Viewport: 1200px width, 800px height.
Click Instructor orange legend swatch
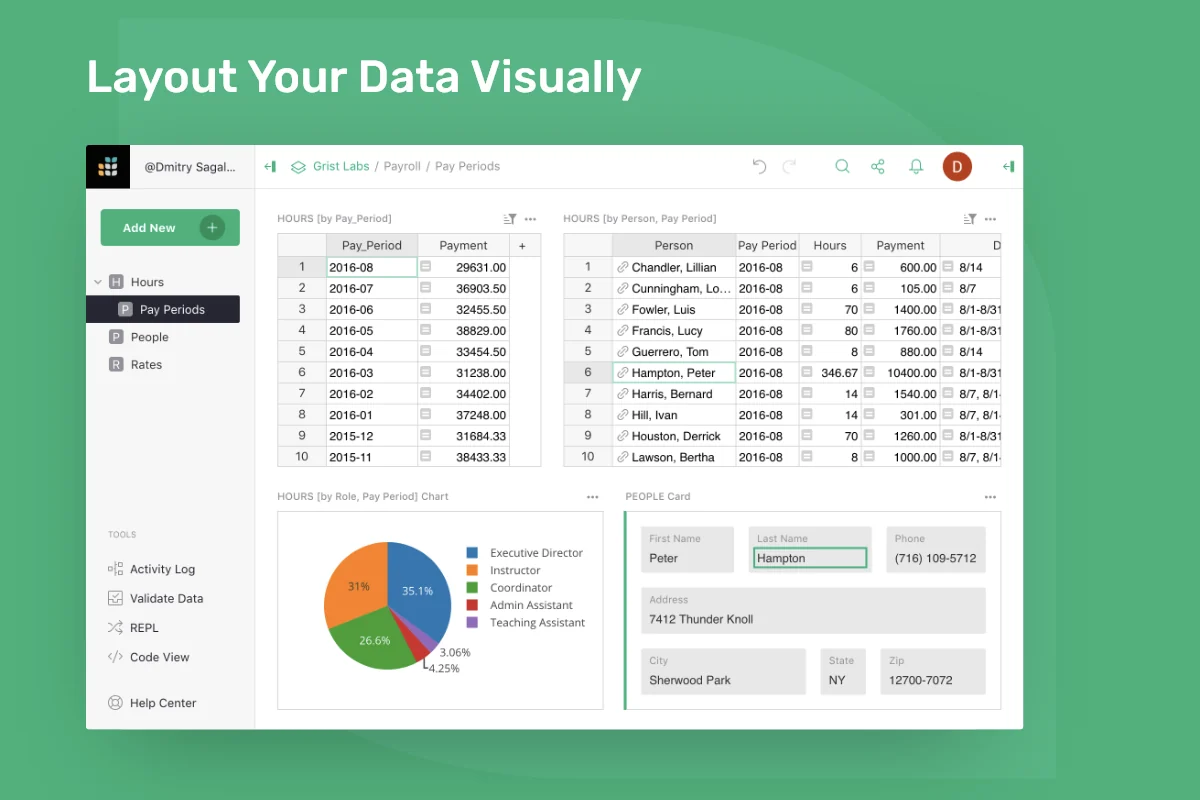[472, 570]
